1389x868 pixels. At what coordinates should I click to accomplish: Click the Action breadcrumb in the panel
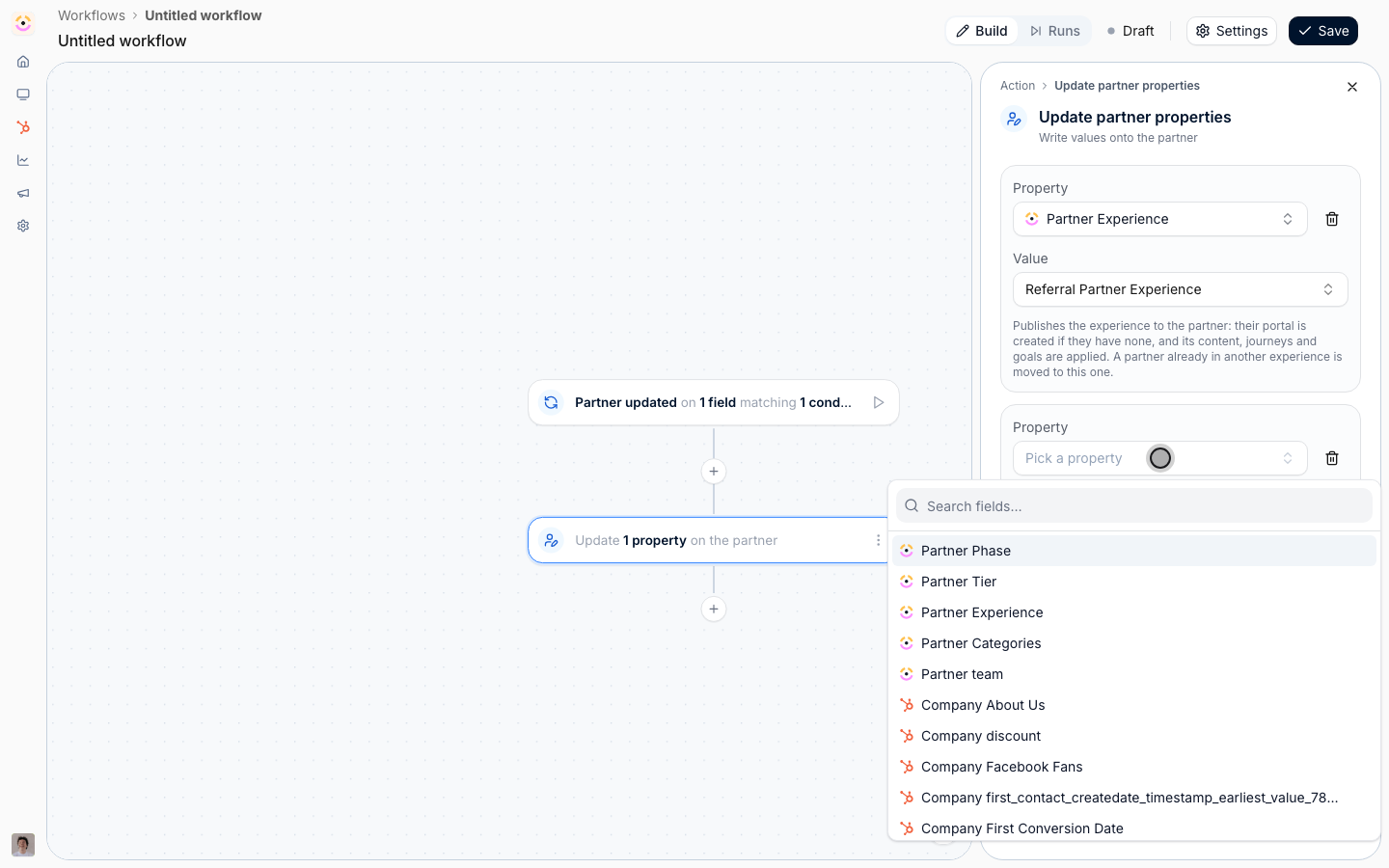(x=1018, y=86)
